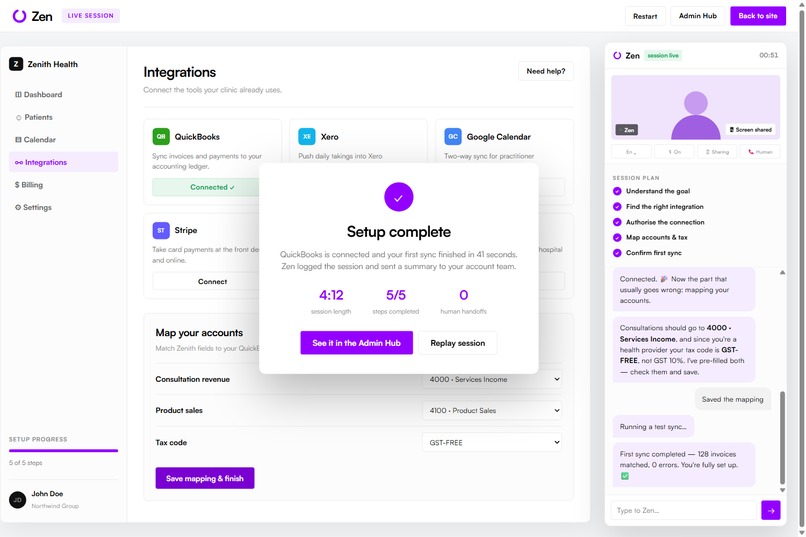Click the setup progress bar
Viewport: 806px width, 537px height.
click(63, 451)
